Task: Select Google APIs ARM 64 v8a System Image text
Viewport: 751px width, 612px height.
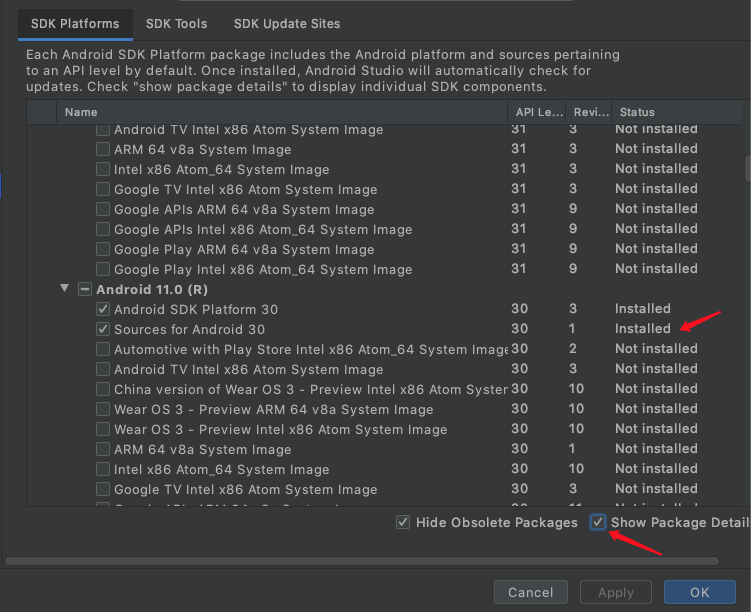Action: click(x=244, y=209)
